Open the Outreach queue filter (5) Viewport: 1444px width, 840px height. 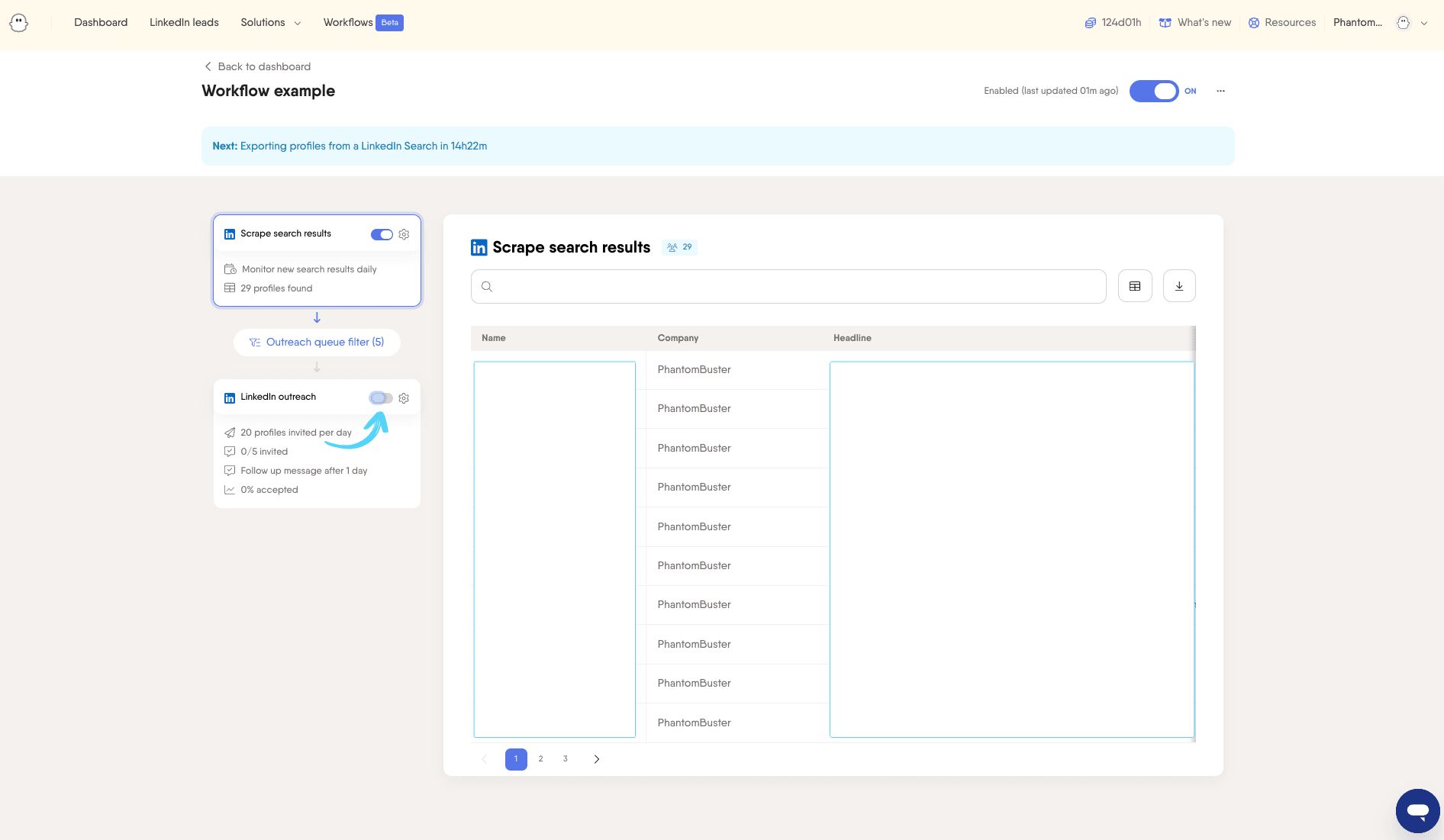coord(317,342)
